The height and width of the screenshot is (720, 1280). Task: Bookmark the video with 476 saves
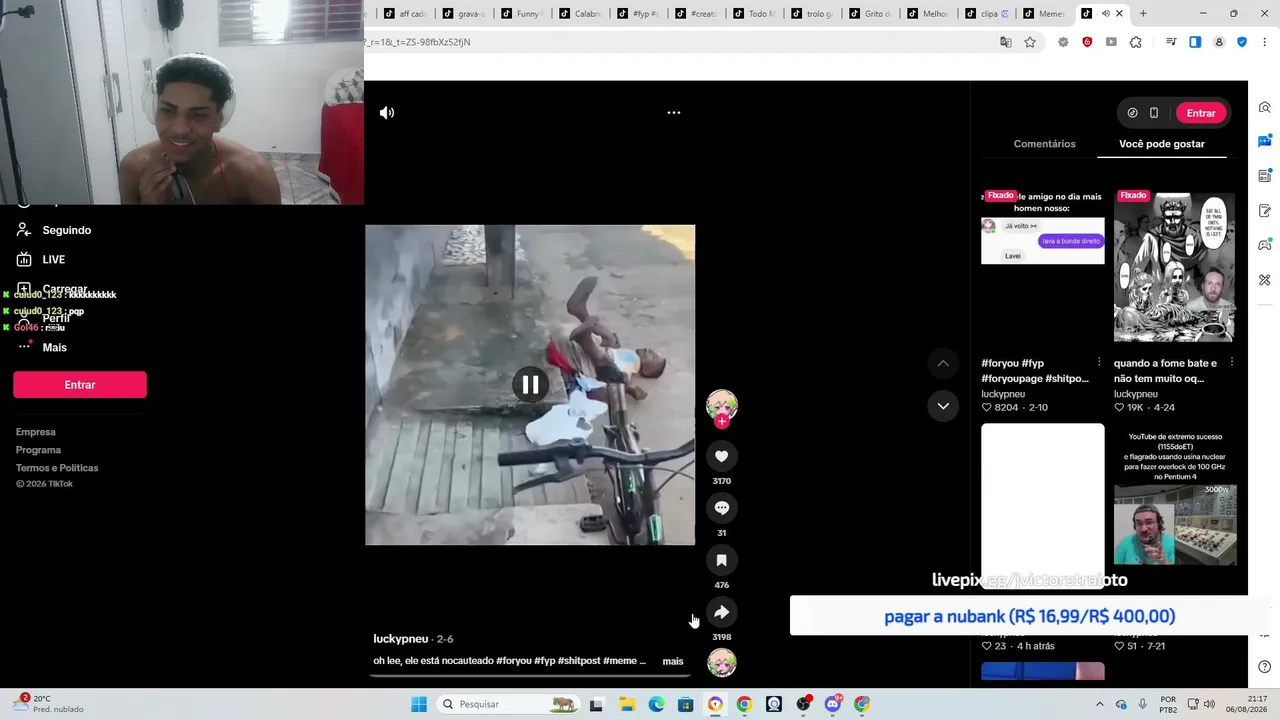pyautogui.click(x=721, y=560)
